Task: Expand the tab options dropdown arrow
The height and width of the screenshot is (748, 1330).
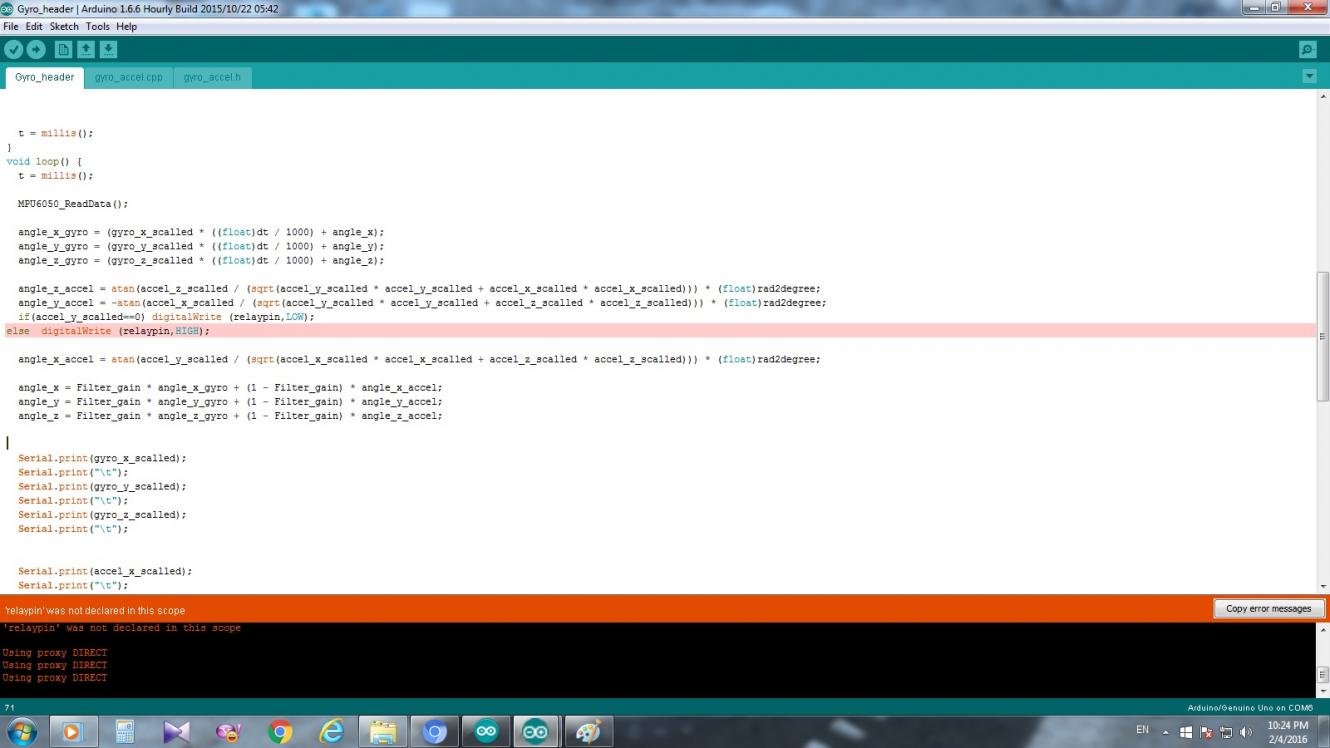Action: (1309, 77)
